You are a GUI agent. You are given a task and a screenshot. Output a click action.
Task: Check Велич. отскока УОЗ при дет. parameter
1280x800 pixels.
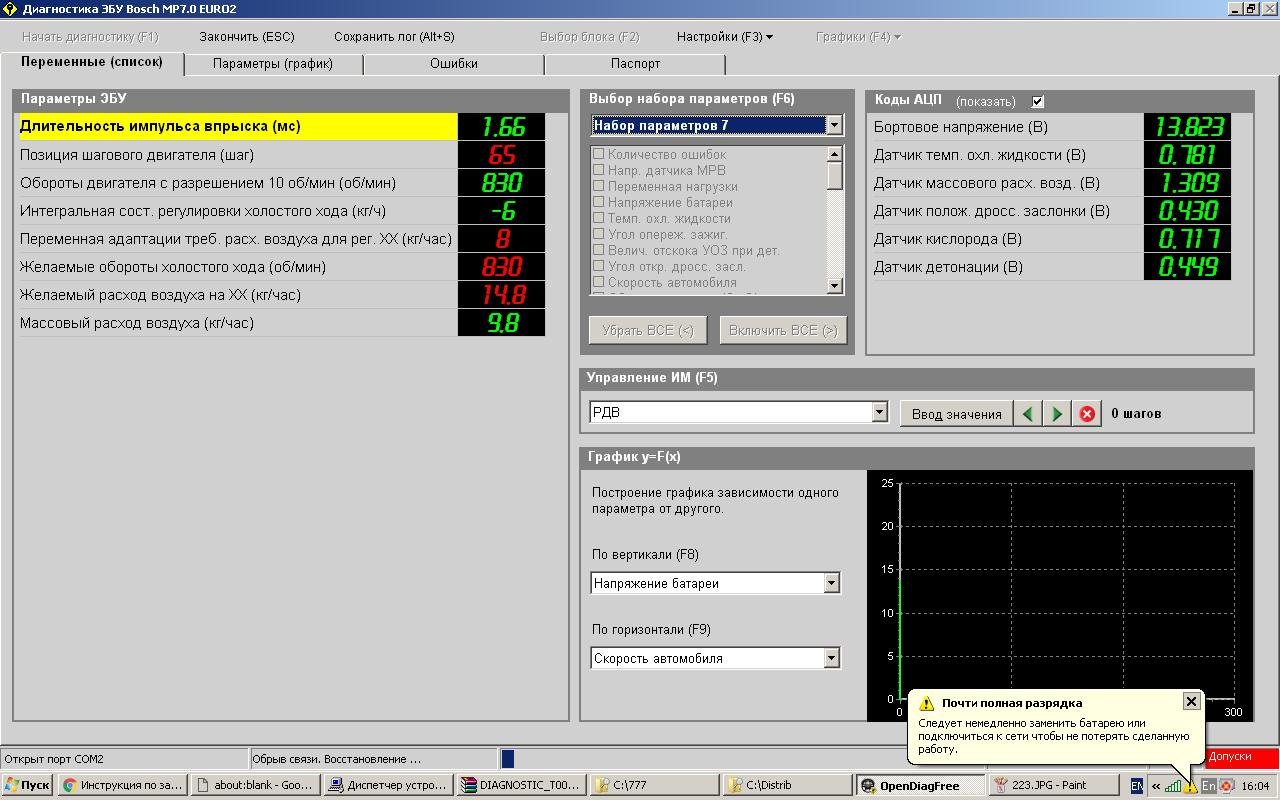coord(598,250)
